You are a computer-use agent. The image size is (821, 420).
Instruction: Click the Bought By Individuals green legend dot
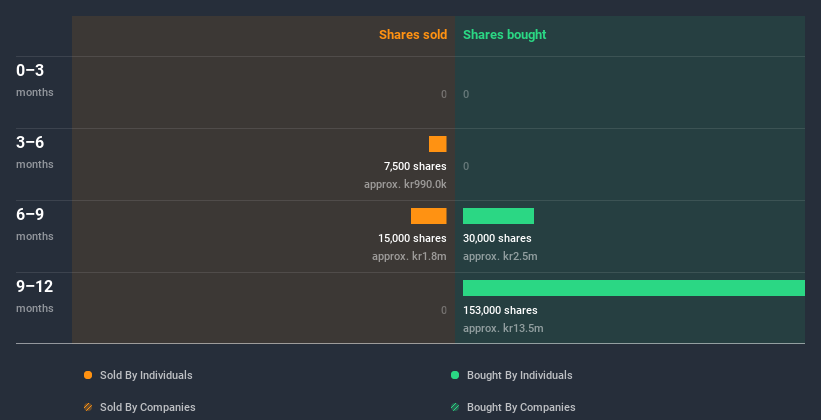point(455,375)
